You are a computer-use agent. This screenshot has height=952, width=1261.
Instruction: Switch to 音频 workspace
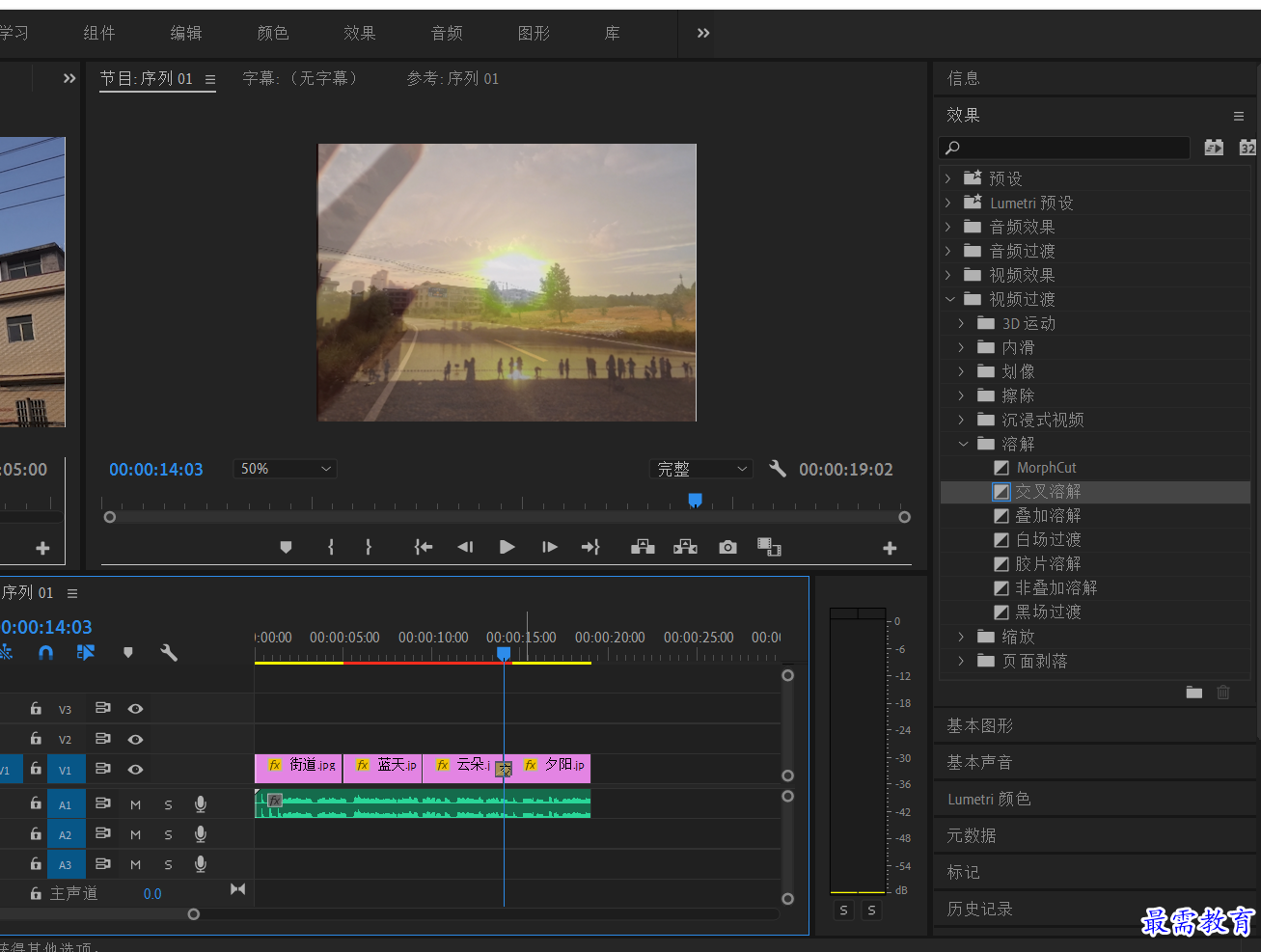447,33
